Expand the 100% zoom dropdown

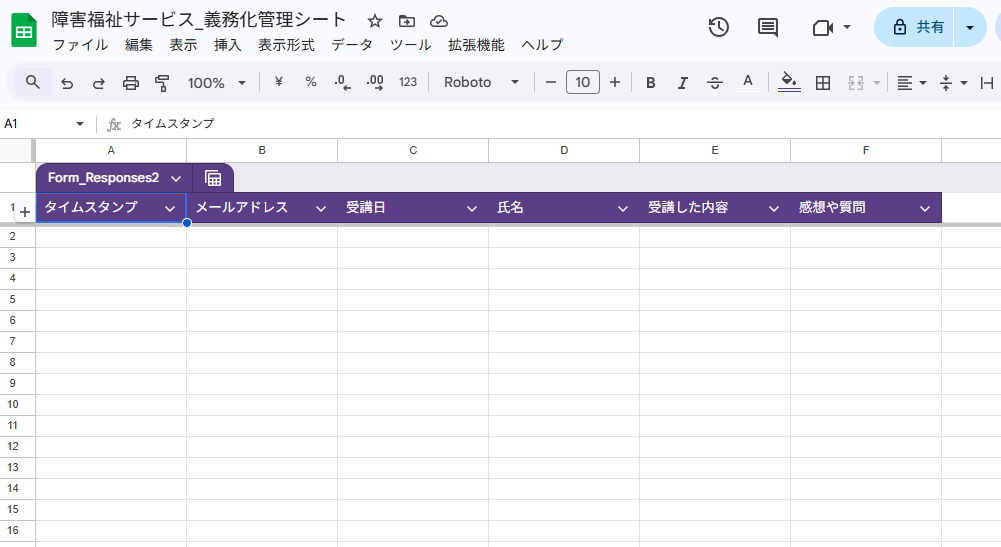click(217, 83)
